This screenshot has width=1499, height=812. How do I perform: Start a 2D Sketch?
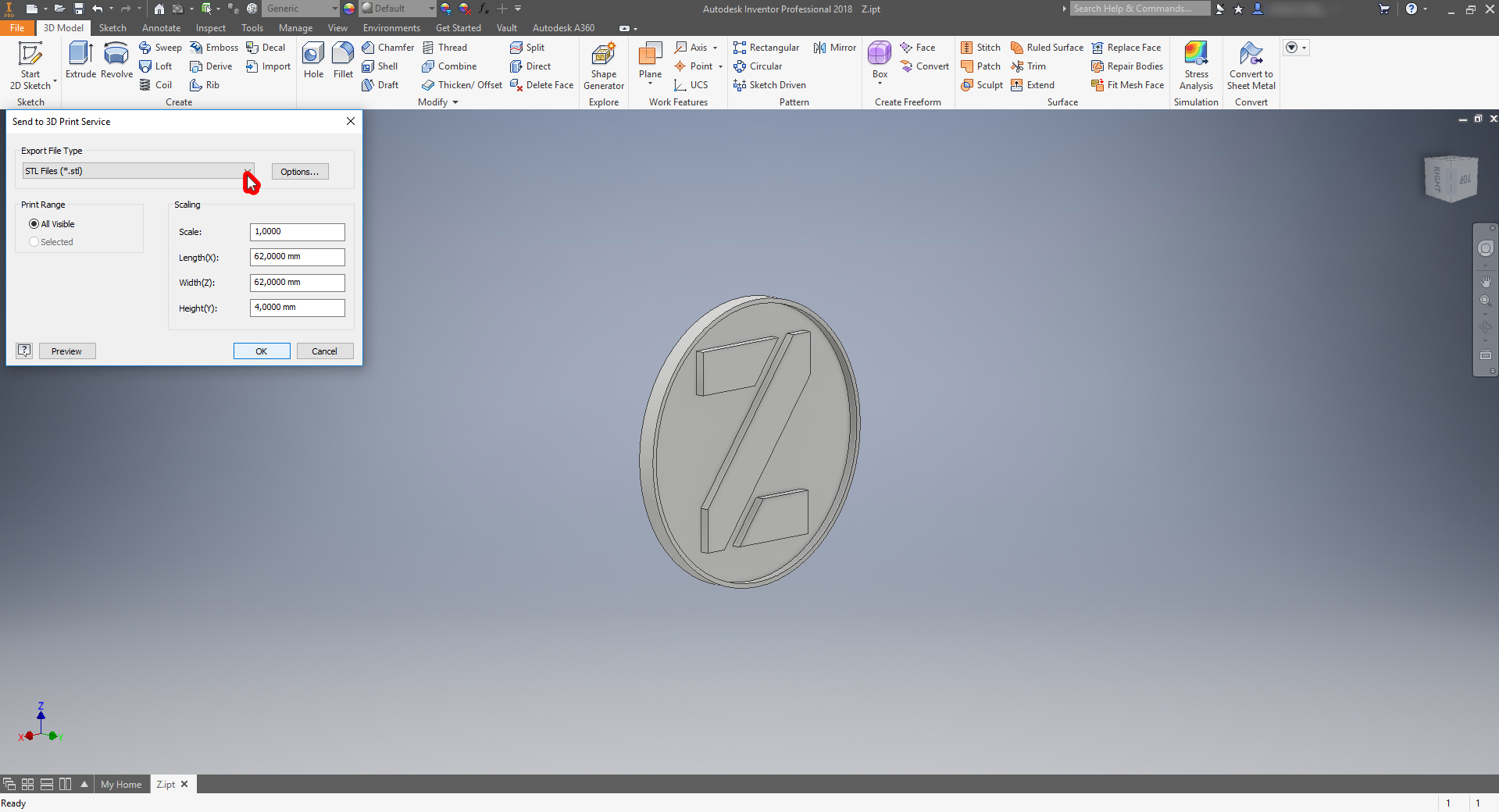[30, 56]
